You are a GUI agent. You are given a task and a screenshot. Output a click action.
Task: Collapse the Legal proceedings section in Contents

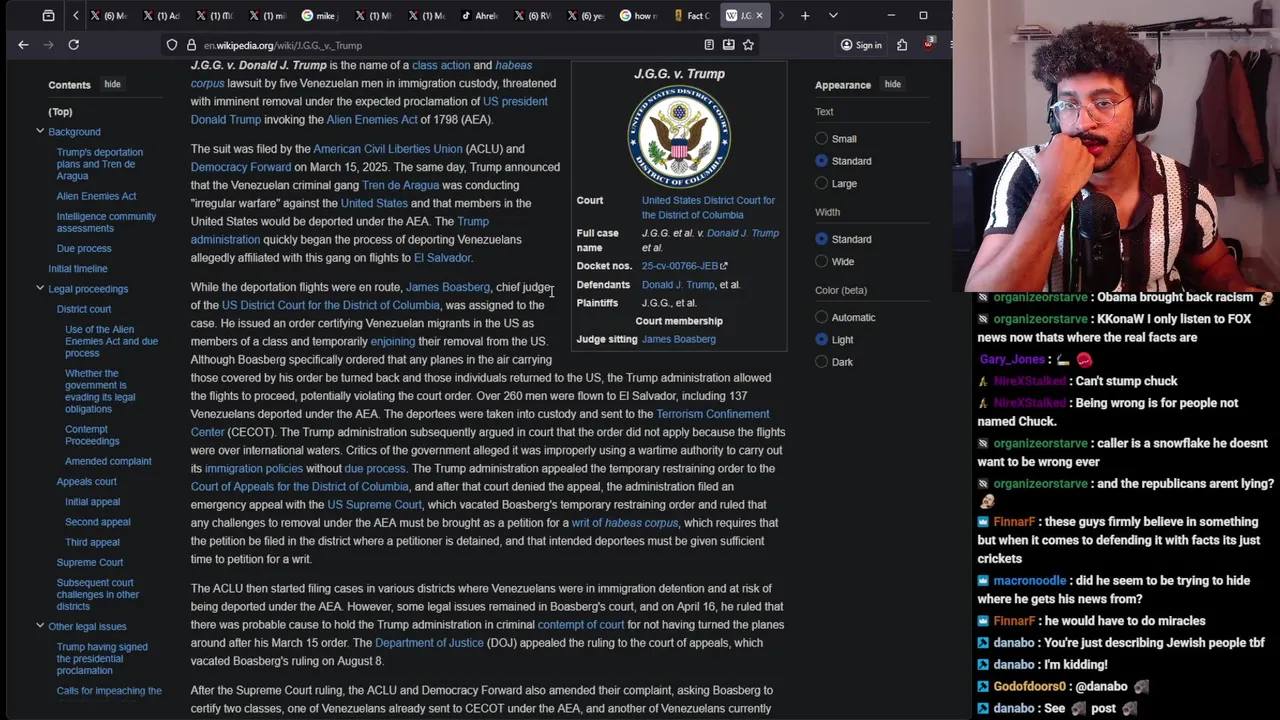[40, 289]
